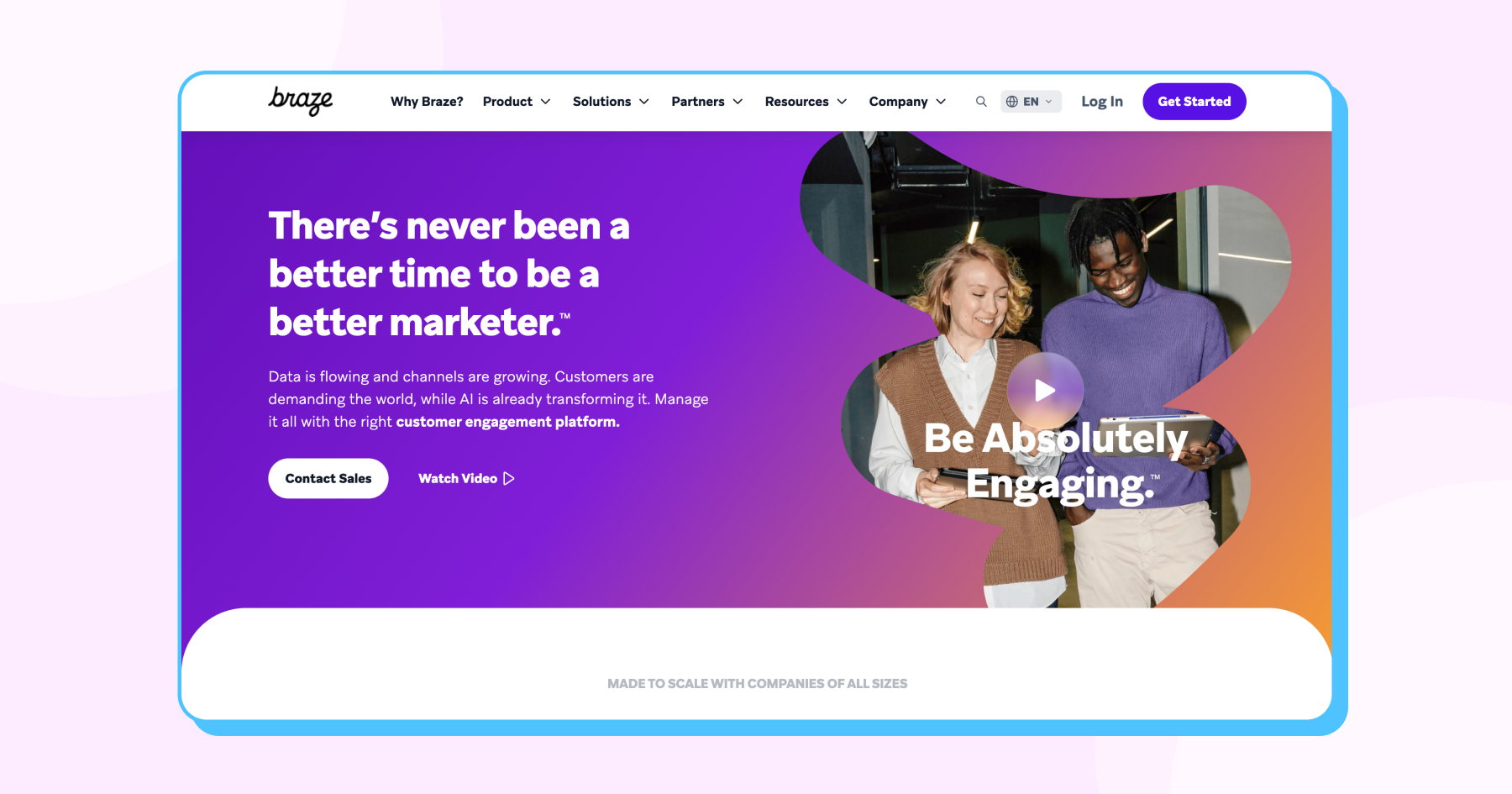
Task: Click the Contact Sales button
Action: pyautogui.click(x=328, y=479)
